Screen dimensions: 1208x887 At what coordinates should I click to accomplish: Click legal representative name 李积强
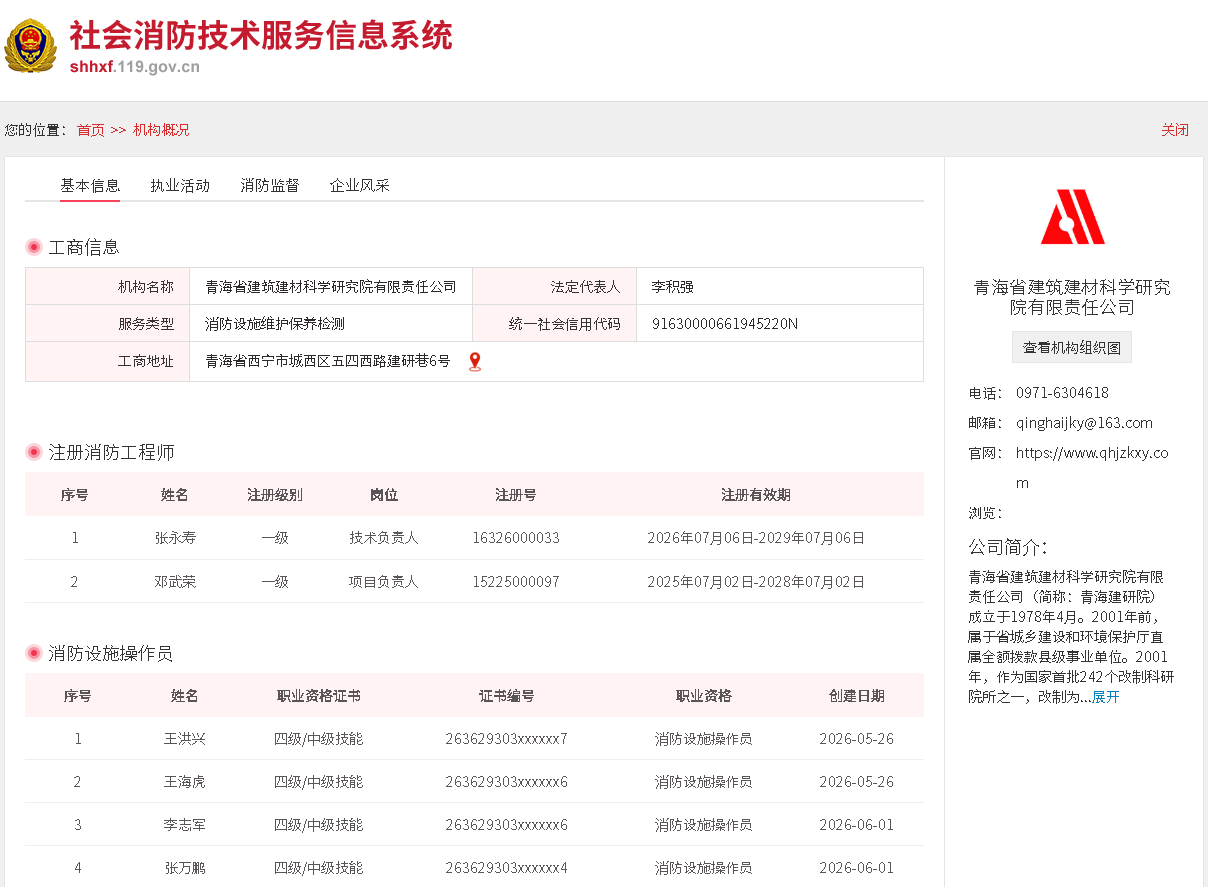[673, 287]
